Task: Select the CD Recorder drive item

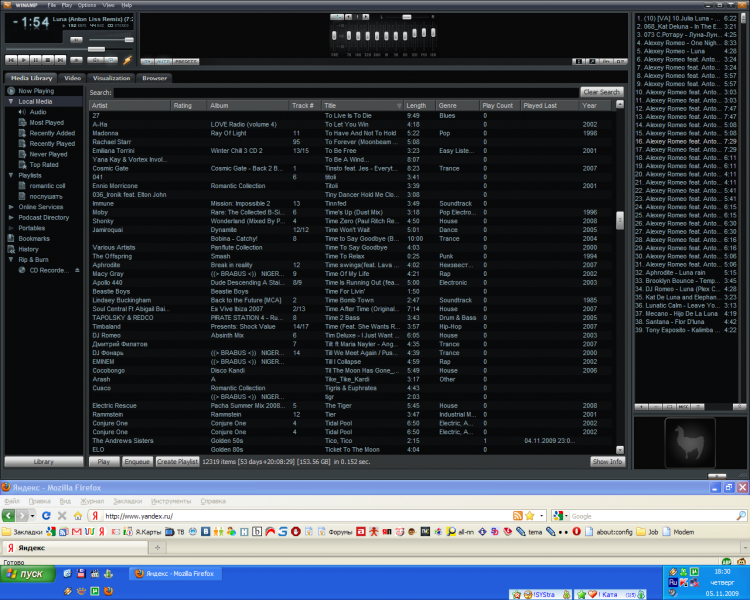Action: tap(48, 270)
